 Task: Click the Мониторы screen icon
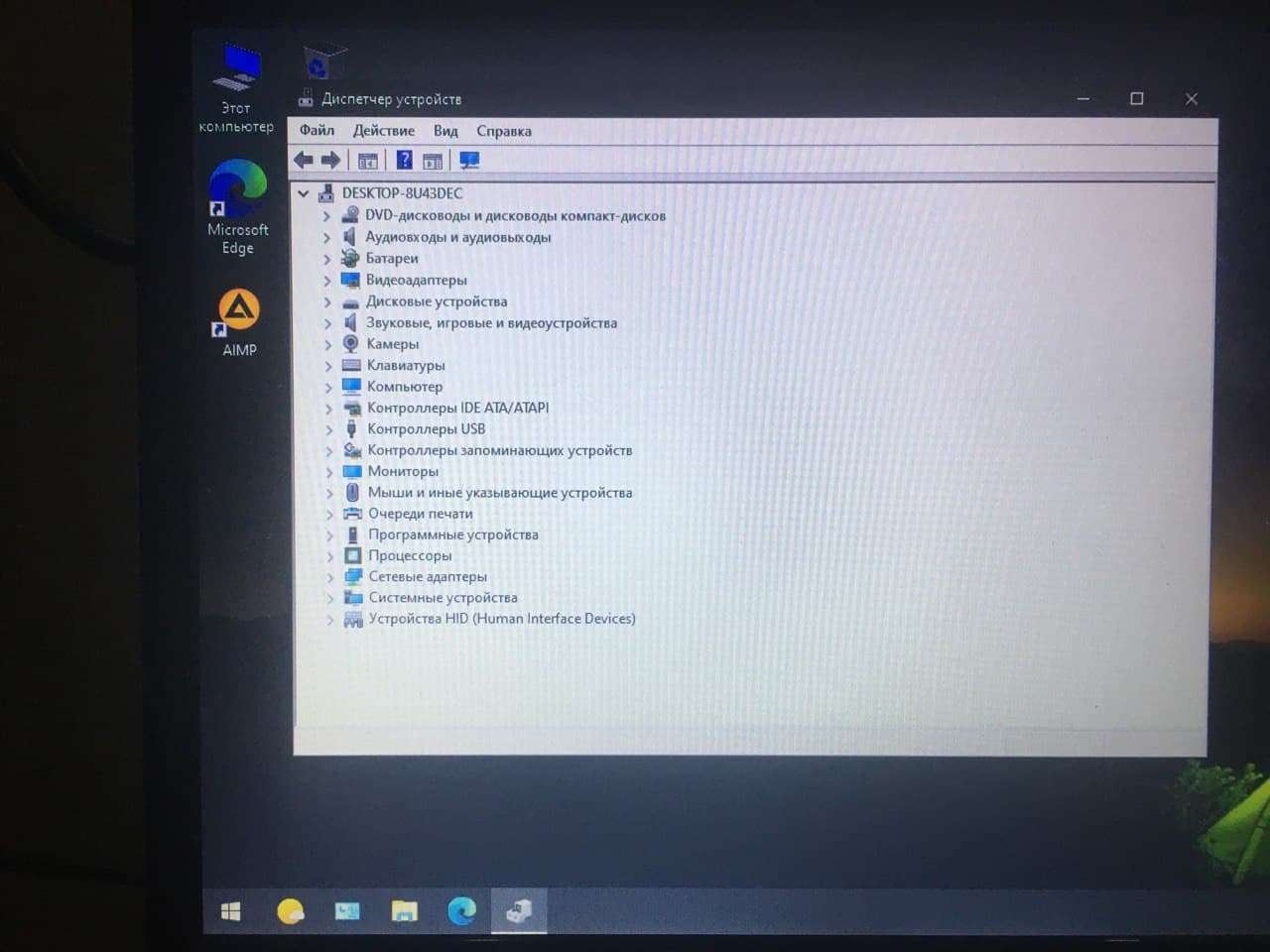coord(351,471)
